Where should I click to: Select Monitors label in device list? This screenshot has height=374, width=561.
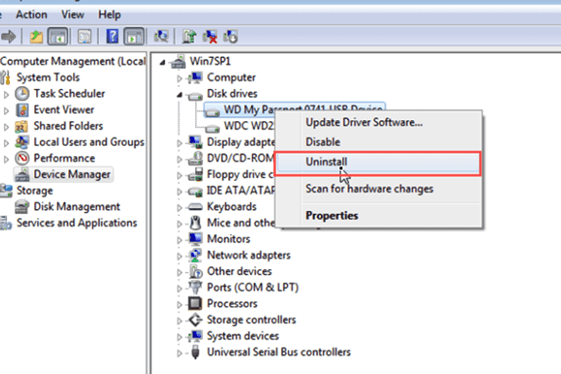tap(229, 239)
